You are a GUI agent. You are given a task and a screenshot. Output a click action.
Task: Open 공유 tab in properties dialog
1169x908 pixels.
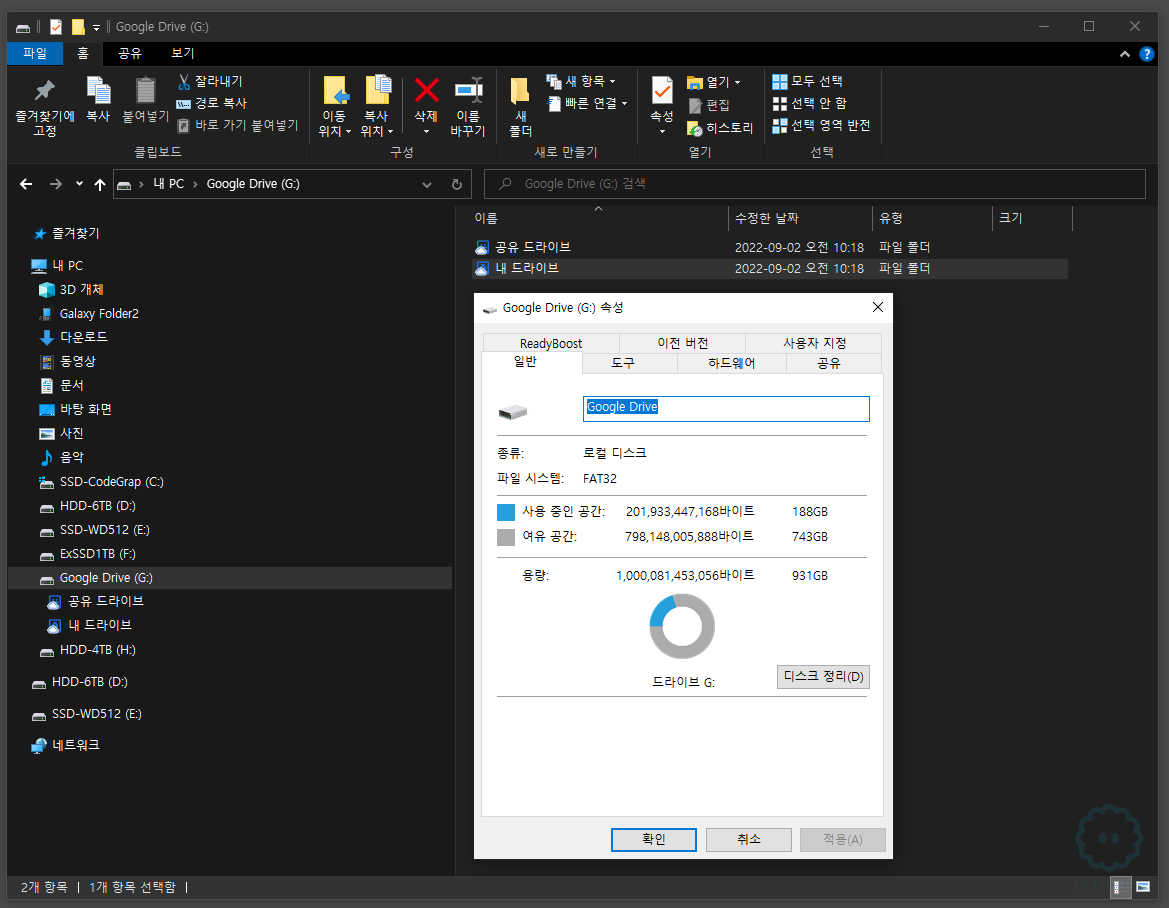pos(834,363)
